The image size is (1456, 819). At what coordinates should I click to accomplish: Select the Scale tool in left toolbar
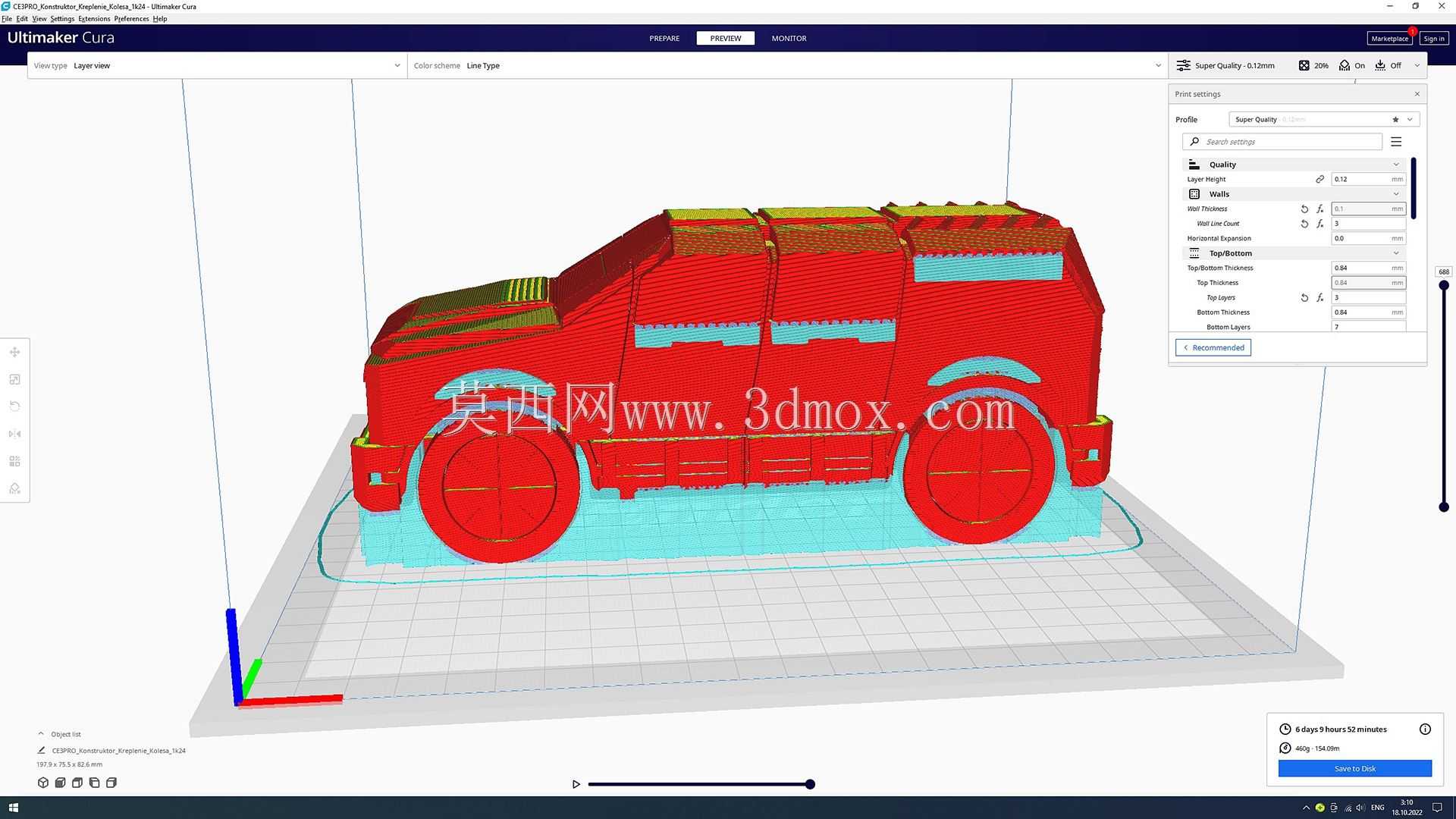[x=14, y=379]
